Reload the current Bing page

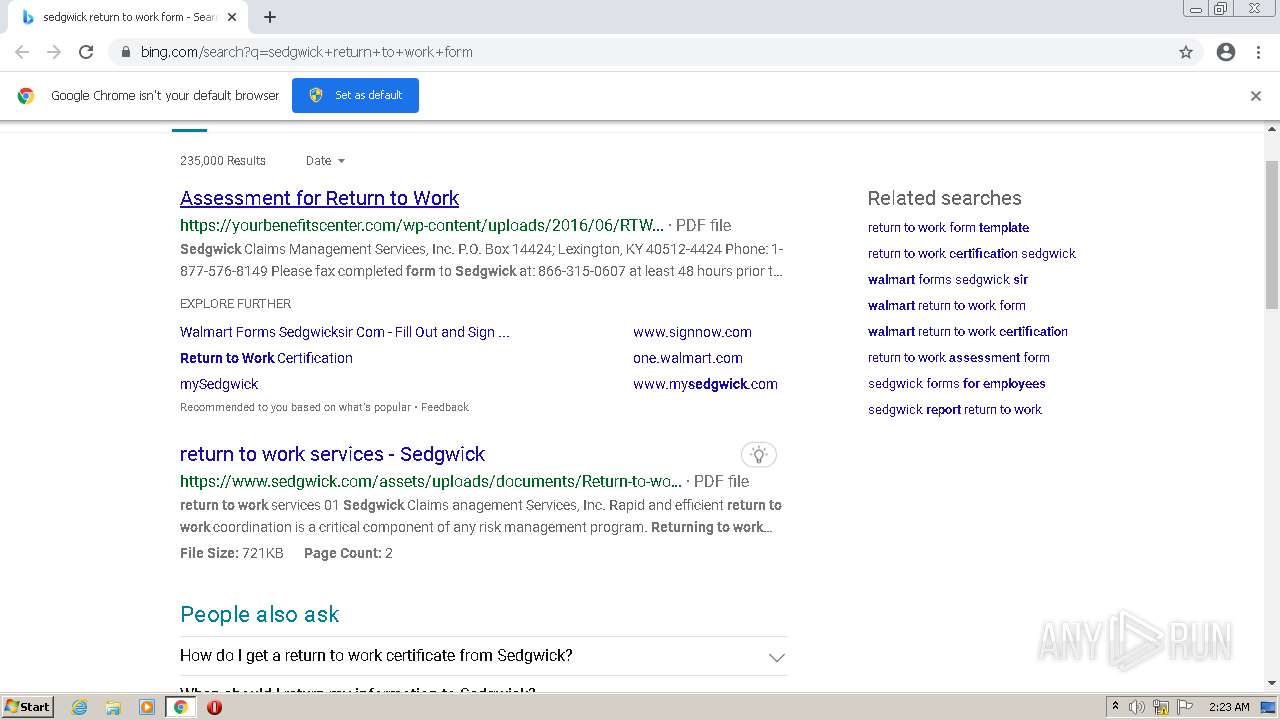[86, 52]
